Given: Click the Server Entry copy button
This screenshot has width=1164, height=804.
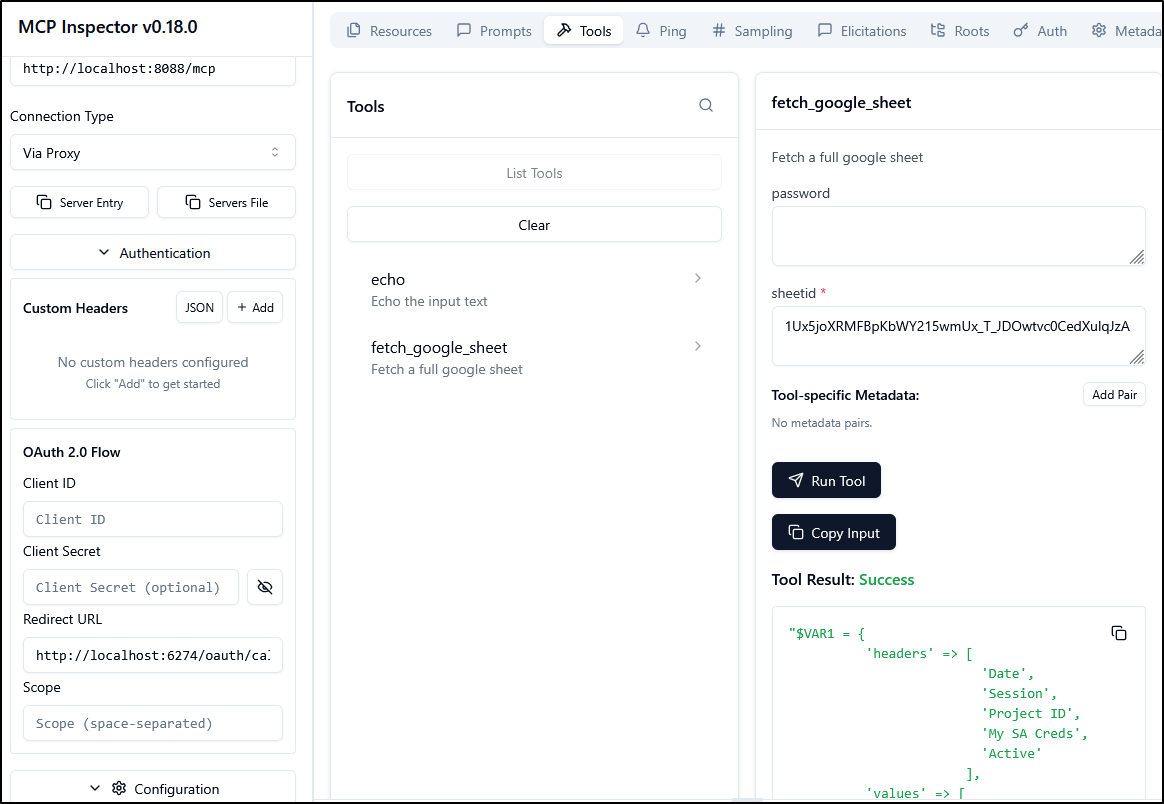Looking at the screenshot, I should [x=80, y=202].
